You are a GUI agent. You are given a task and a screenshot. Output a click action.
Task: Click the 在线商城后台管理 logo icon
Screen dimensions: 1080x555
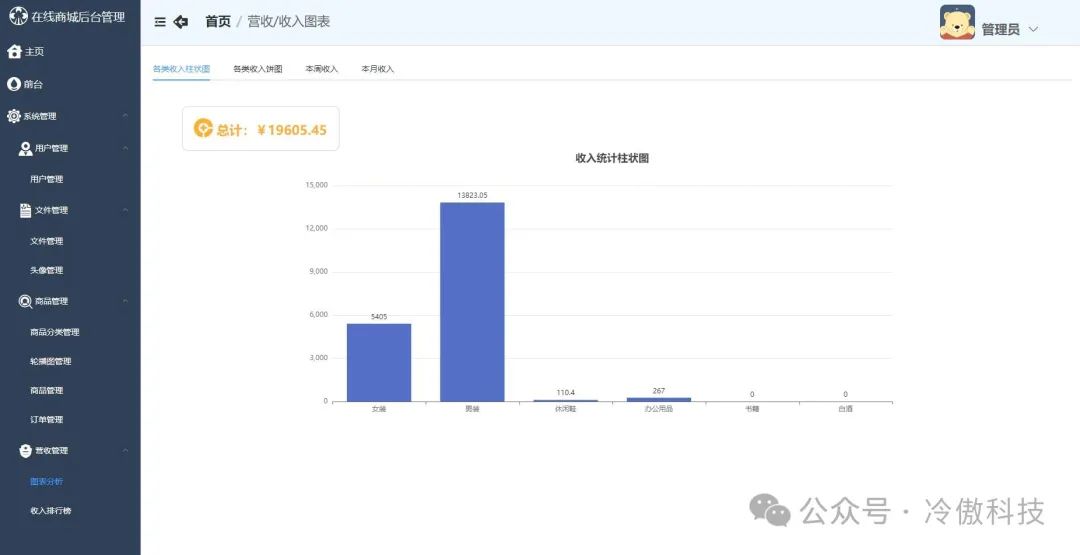[19, 16]
